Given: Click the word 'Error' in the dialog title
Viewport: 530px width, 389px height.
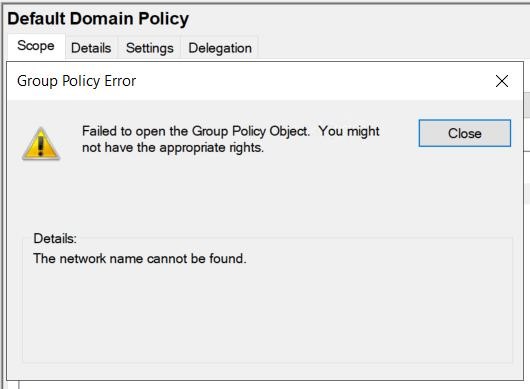Looking at the screenshot, I should (120, 81).
